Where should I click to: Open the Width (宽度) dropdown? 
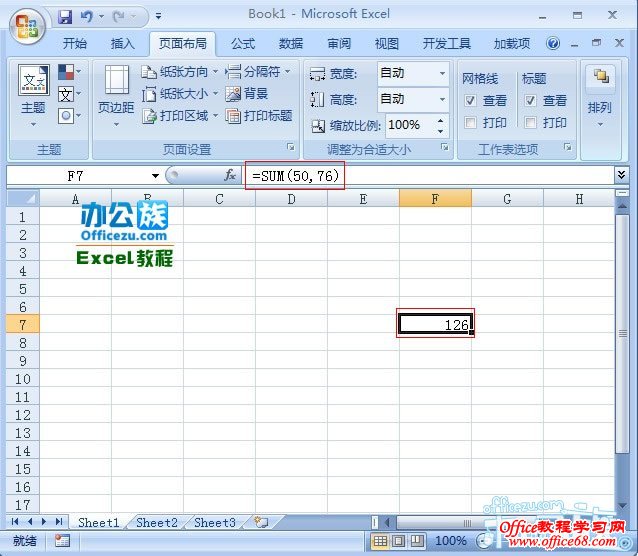click(x=442, y=74)
